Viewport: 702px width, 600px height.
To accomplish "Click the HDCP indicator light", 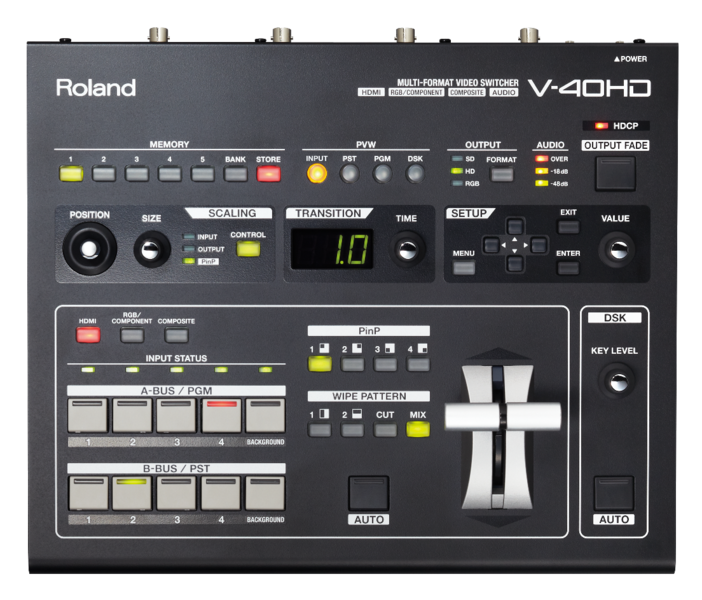I will [601, 126].
